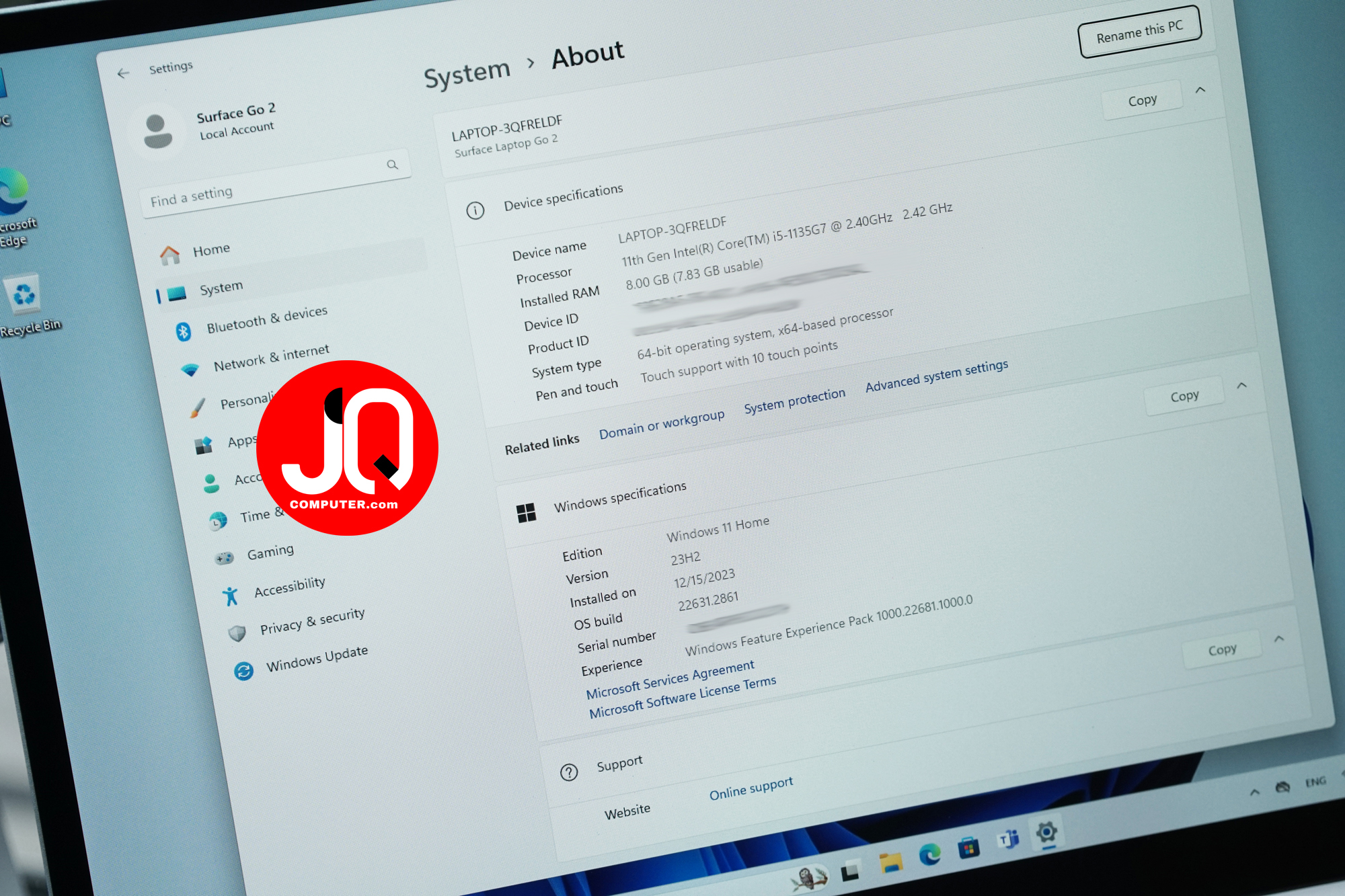1345x896 pixels.
Task: Copy the Windows specifications
Action: click(x=1184, y=396)
